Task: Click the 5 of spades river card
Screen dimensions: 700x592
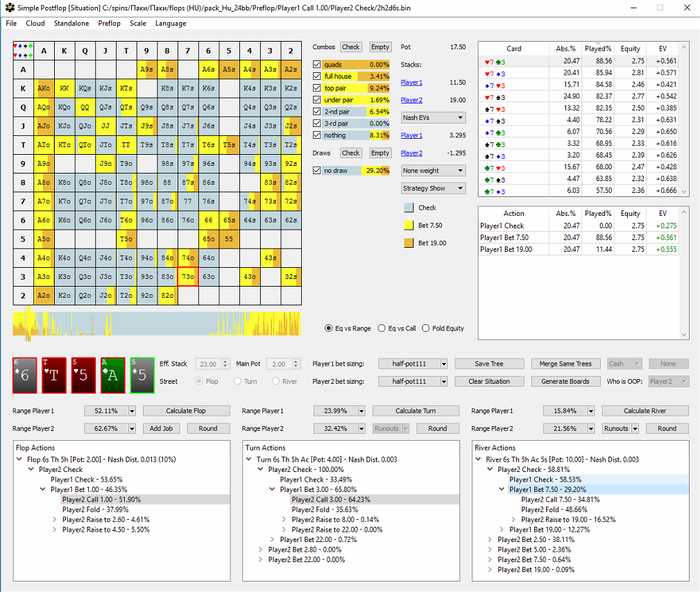Action: (x=142, y=375)
